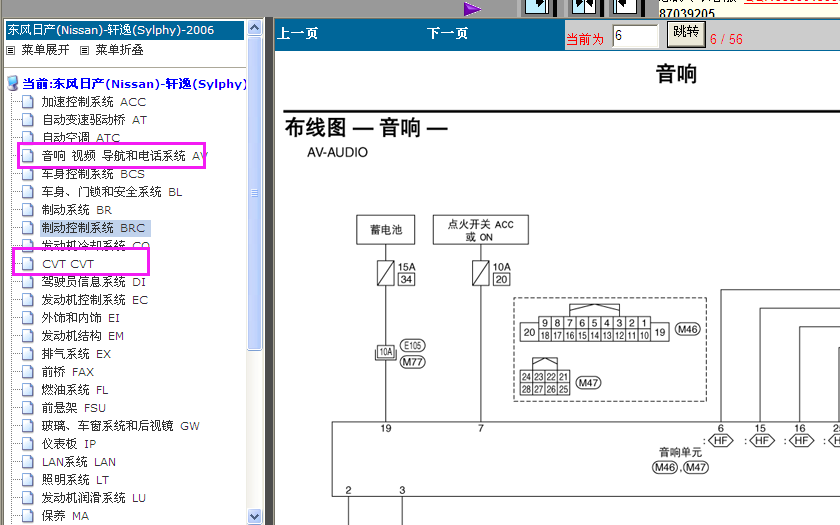Open 车身、门锁和安全系统 BL entry
This screenshot has height=525, width=840.
(x=112, y=192)
